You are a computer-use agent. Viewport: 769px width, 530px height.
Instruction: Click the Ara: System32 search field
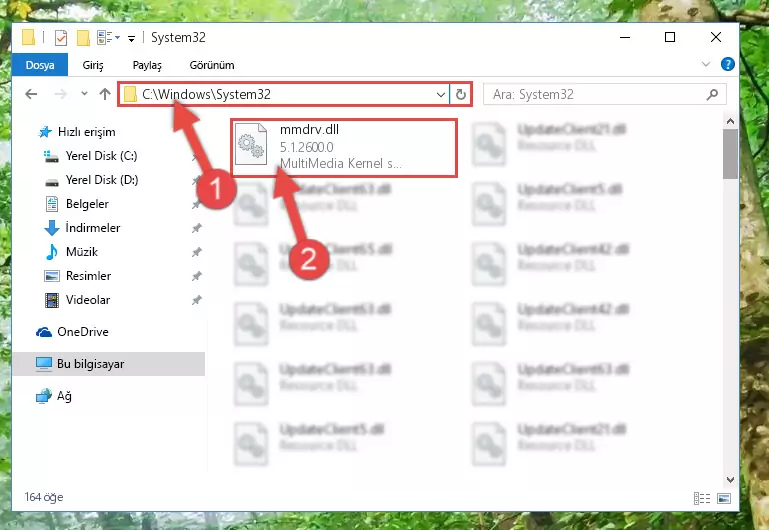click(x=604, y=94)
